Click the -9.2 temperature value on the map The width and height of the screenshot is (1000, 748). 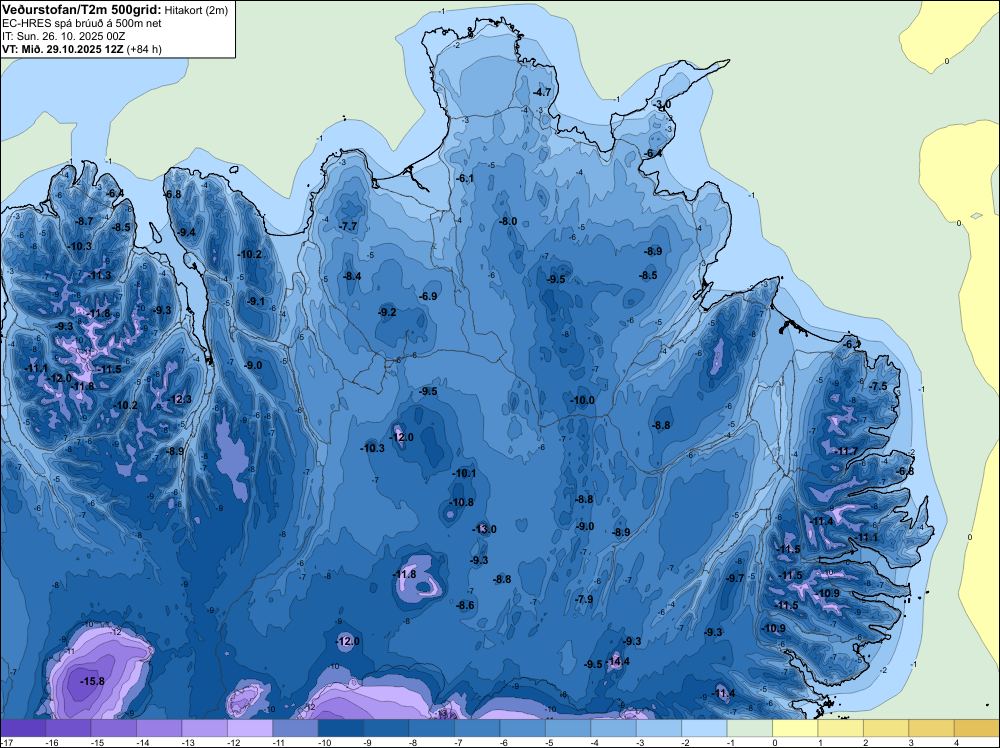387,312
